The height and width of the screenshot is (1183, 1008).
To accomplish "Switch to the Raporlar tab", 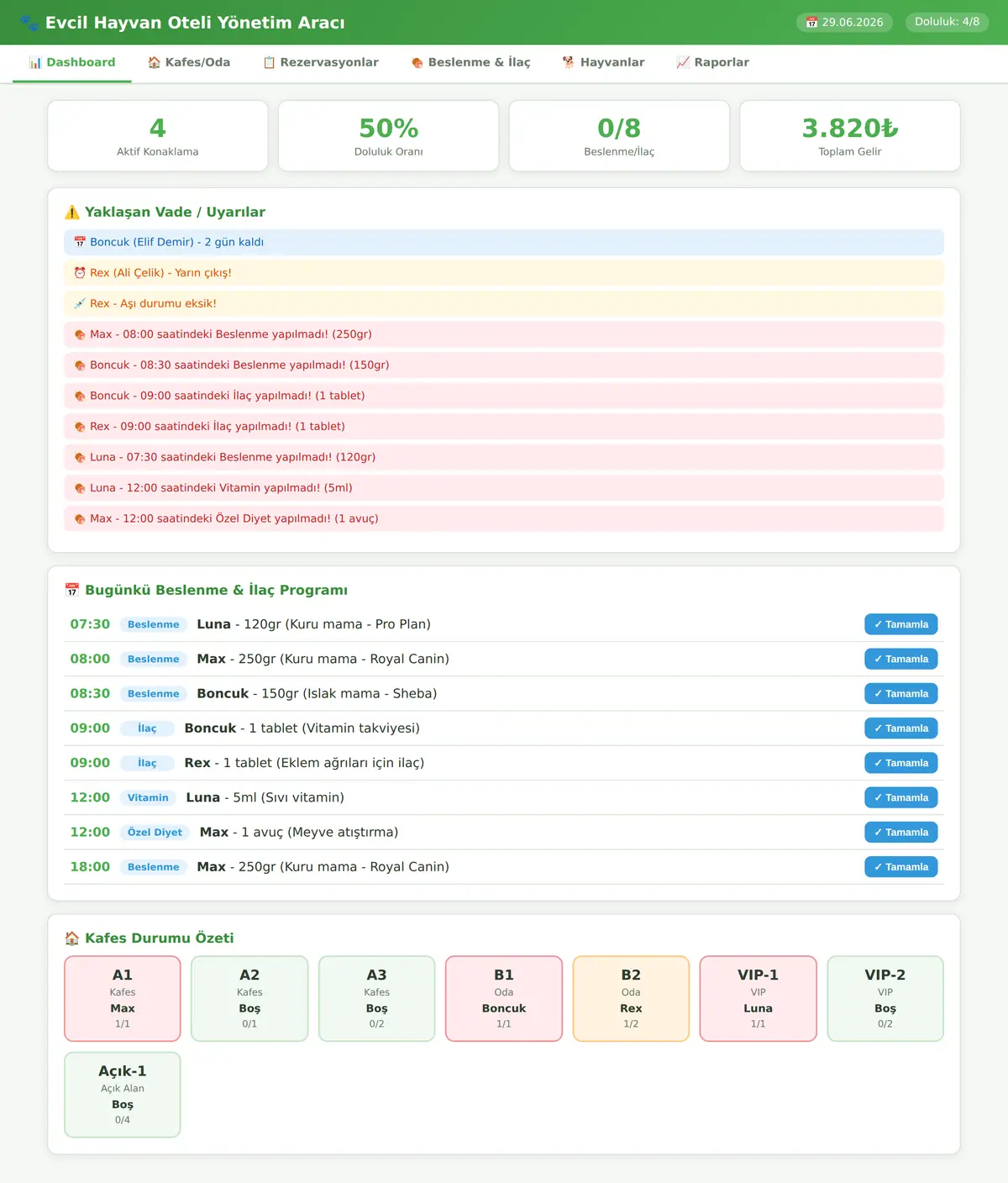I will (713, 63).
